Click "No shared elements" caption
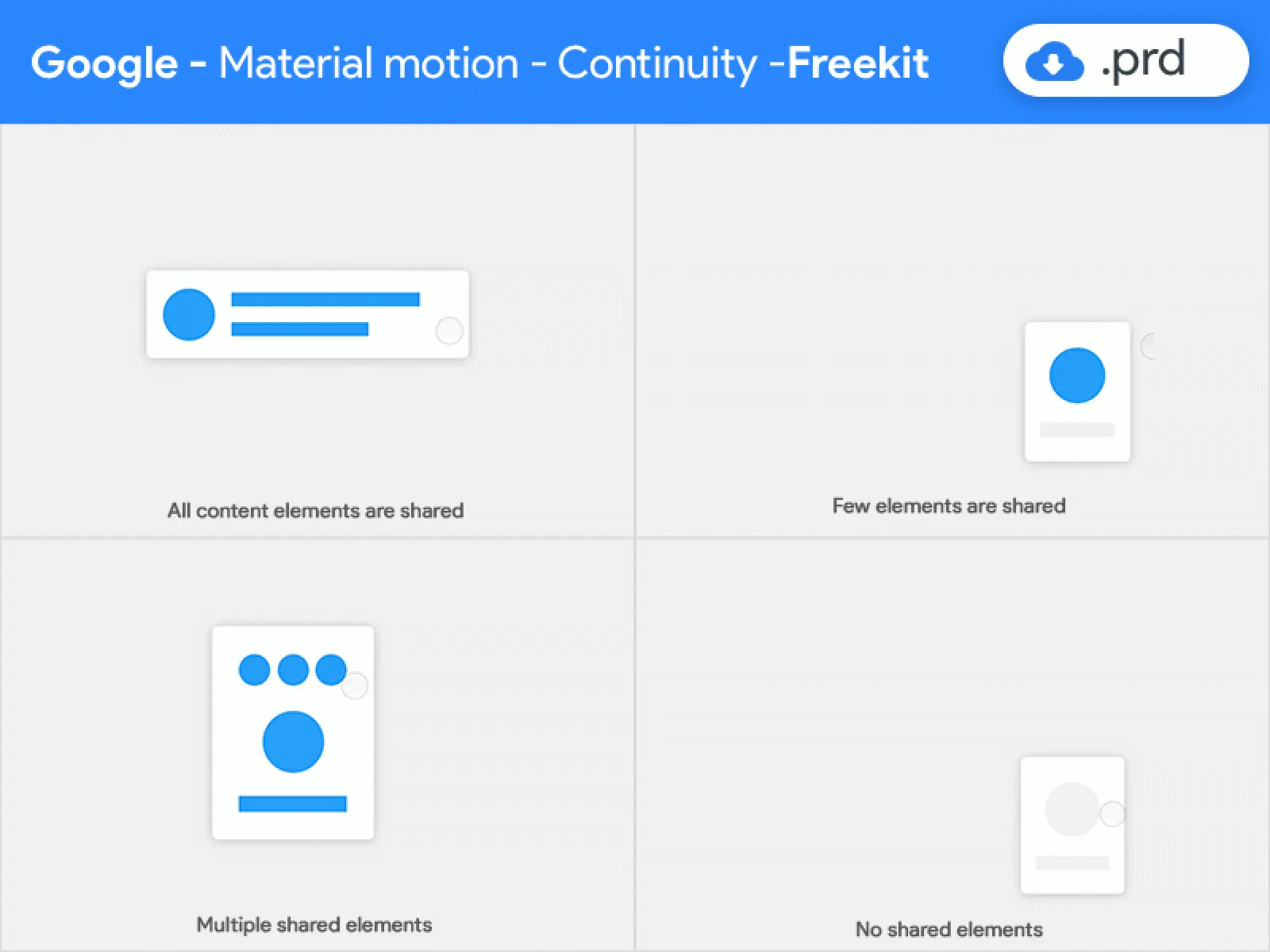The height and width of the screenshot is (952, 1270). 949,929
